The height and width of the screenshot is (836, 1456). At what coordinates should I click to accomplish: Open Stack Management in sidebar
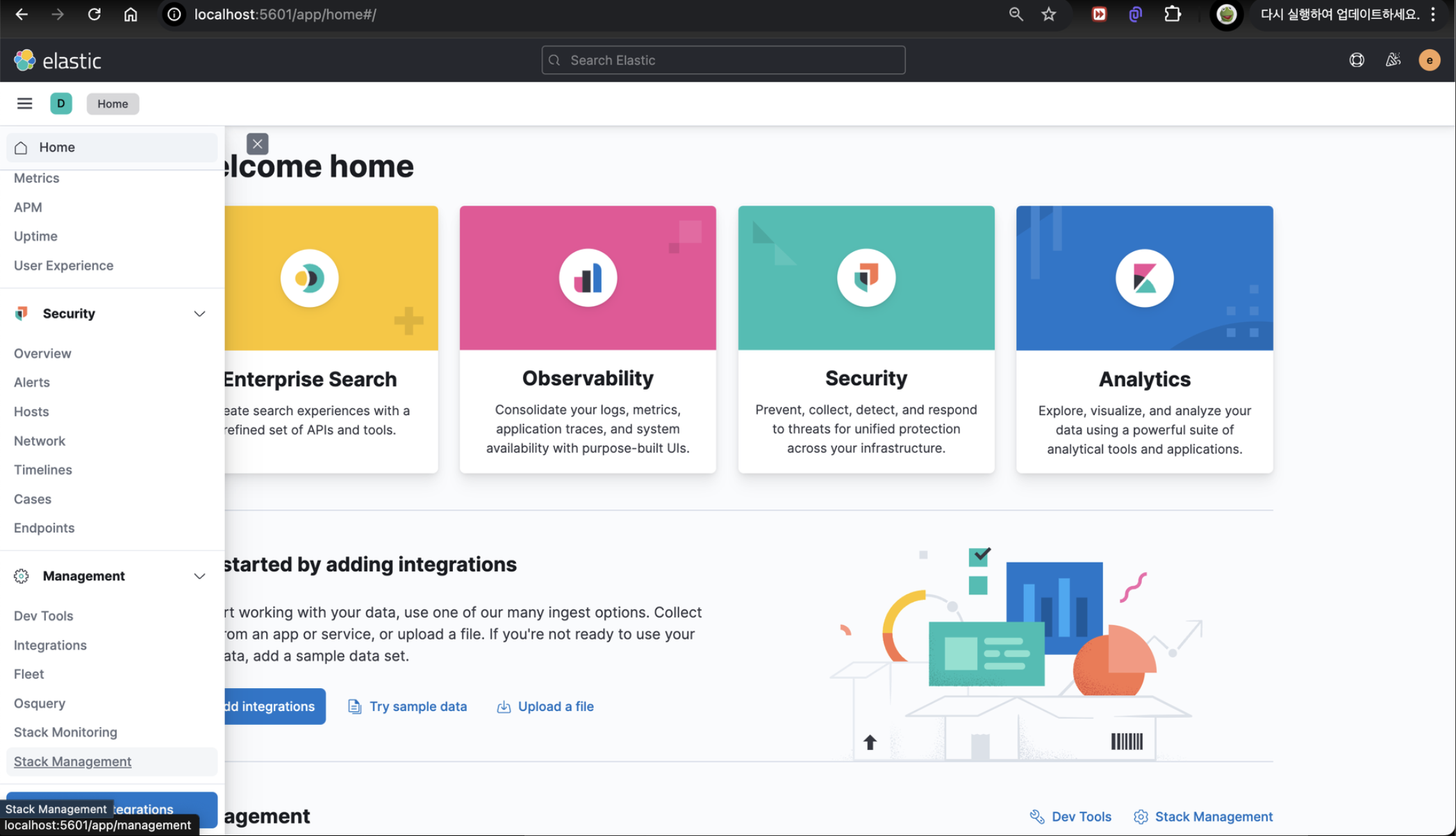(x=72, y=762)
